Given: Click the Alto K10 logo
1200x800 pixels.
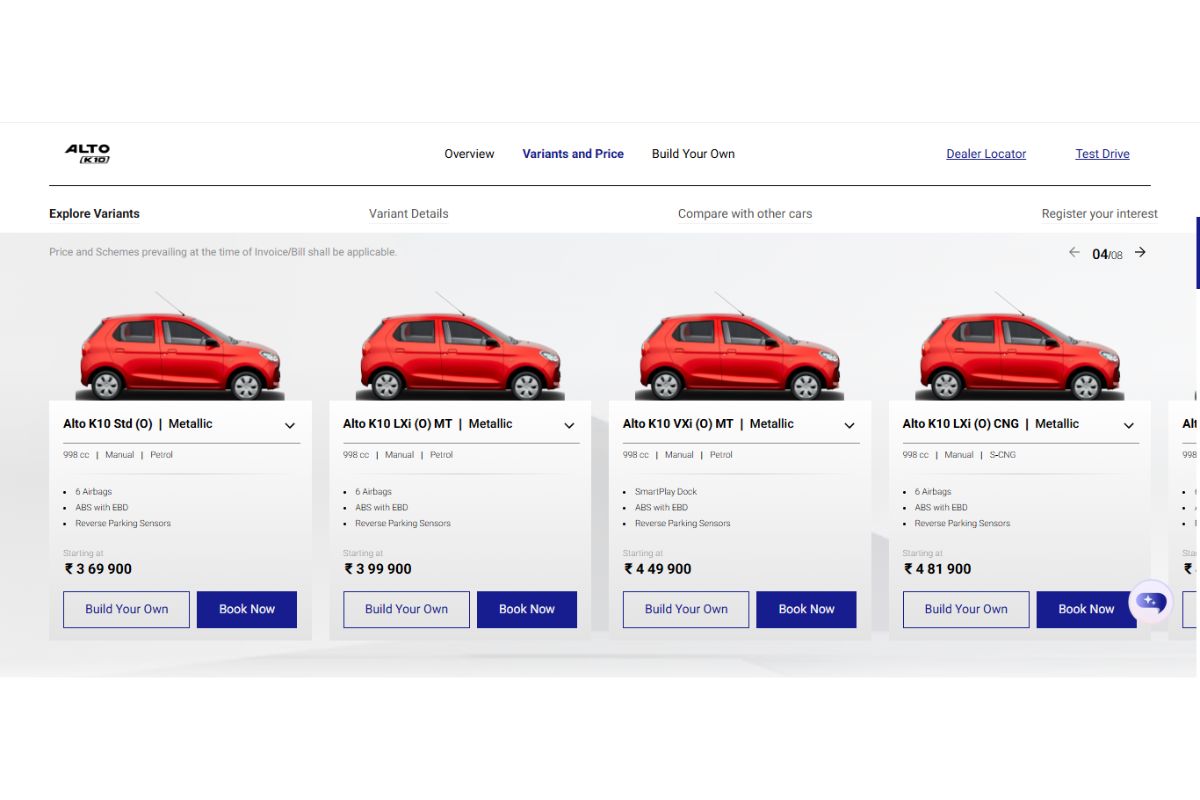Looking at the screenshot, I should click(x=87, y=154).
